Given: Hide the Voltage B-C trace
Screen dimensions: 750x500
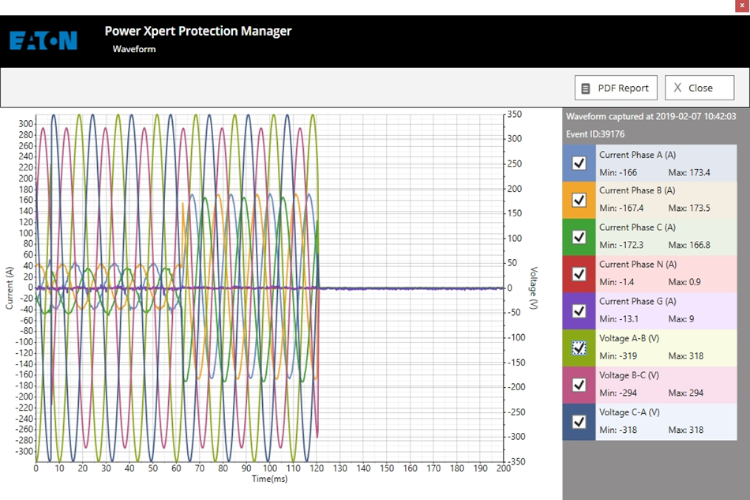Looking at the screenshot, I should click(x=578, y=385).
